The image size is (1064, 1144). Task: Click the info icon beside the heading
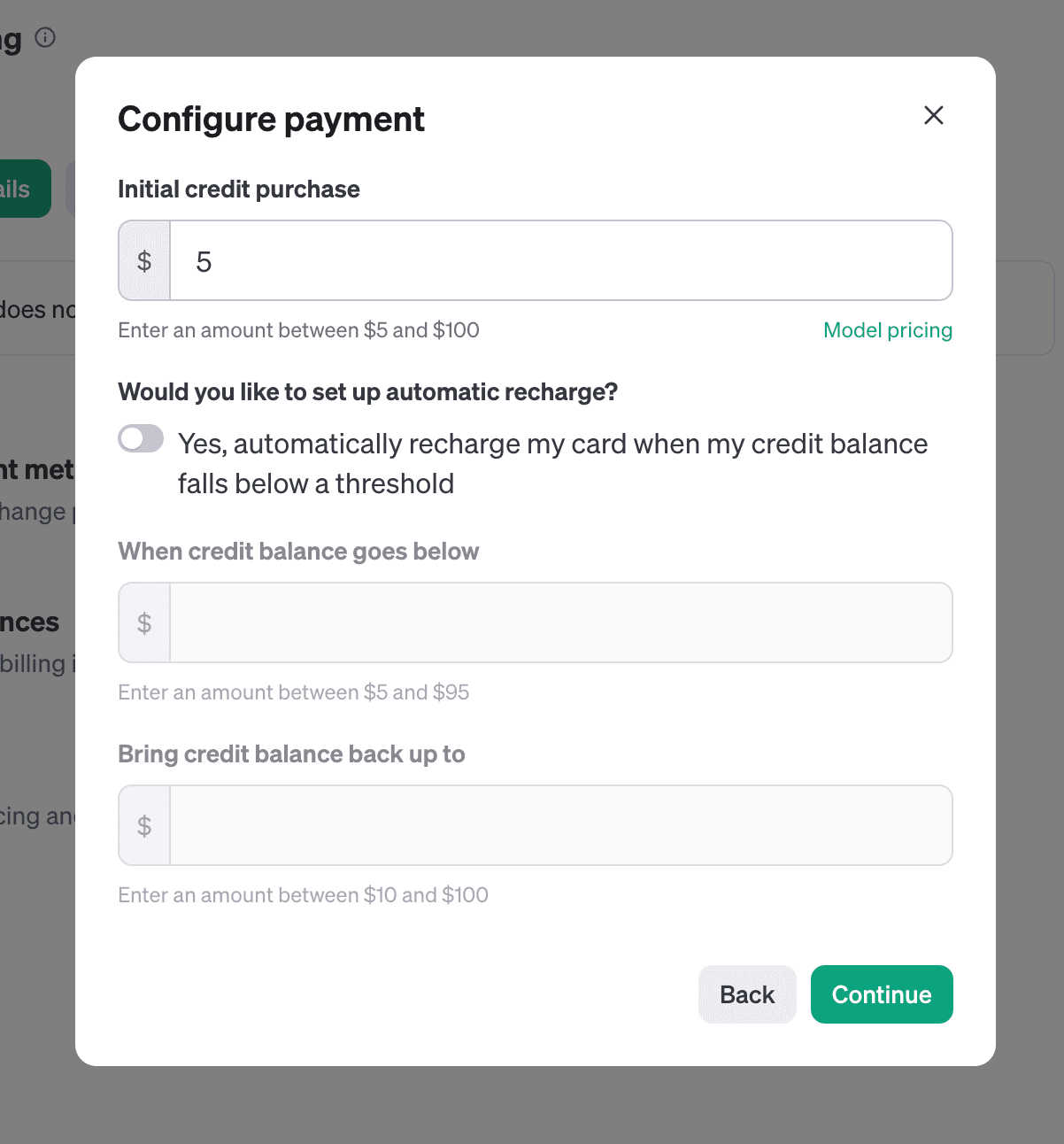click(x=45, y=37)
